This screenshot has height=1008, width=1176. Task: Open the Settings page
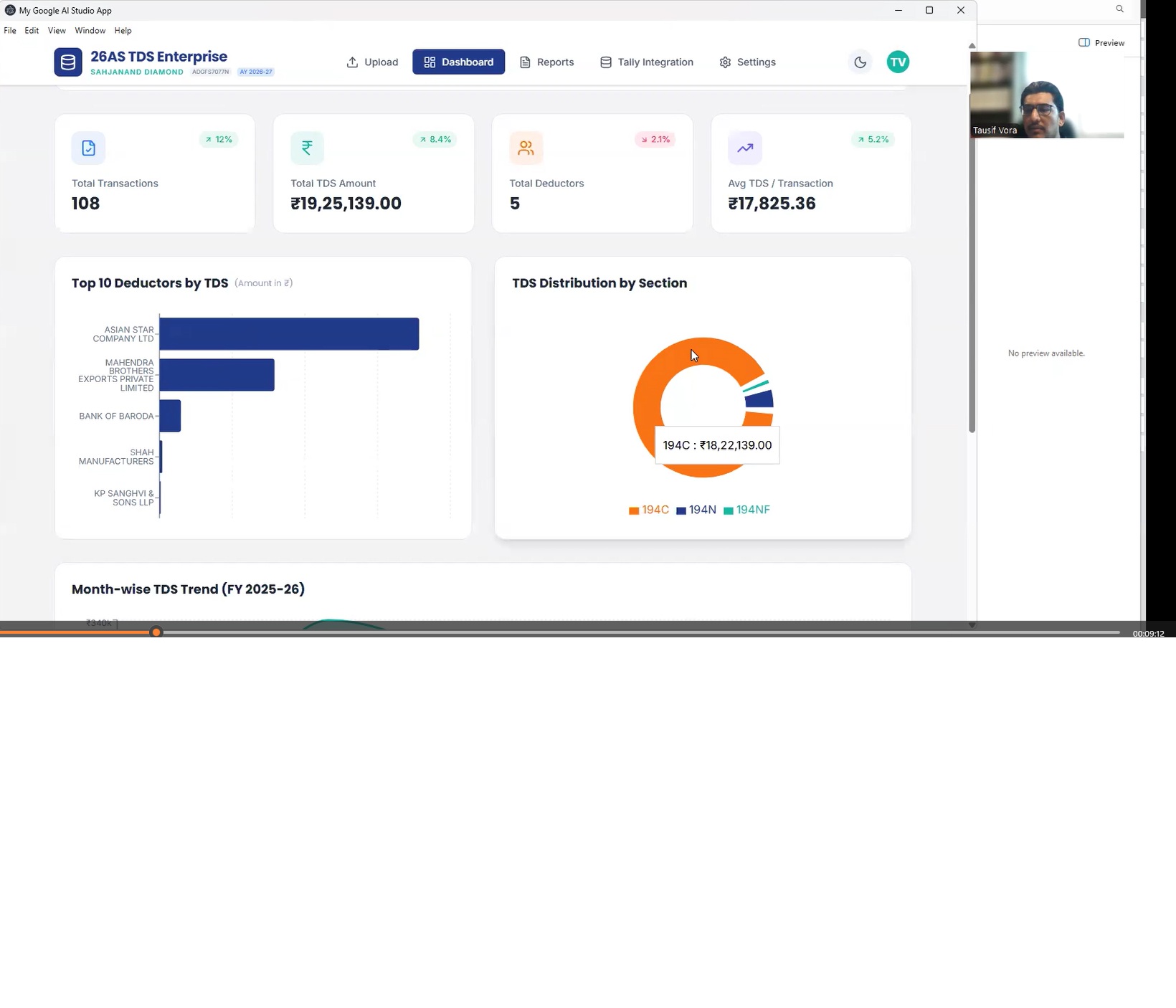747,62
